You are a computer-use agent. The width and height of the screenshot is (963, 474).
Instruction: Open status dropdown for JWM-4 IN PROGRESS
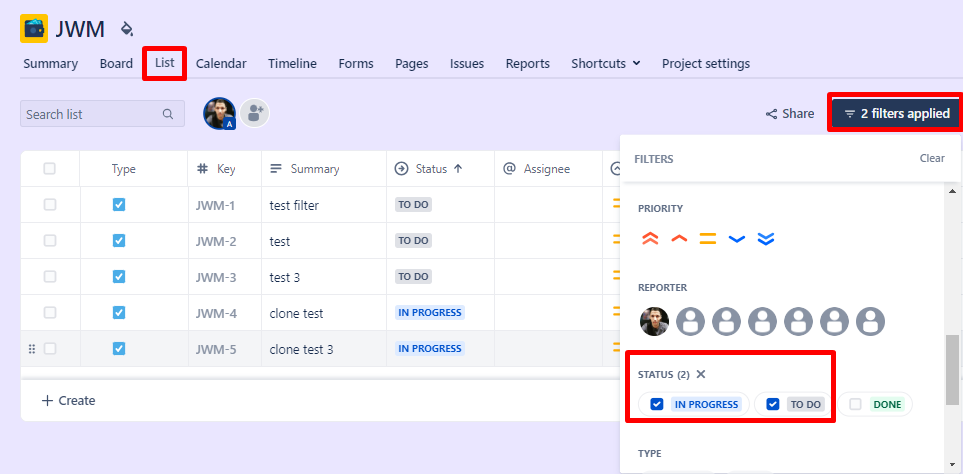430,313
